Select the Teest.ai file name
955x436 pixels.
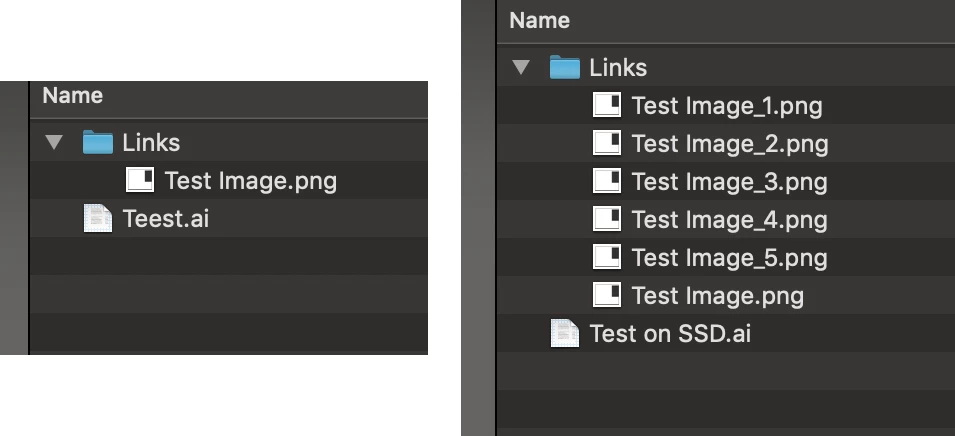(x=166, y=219)
